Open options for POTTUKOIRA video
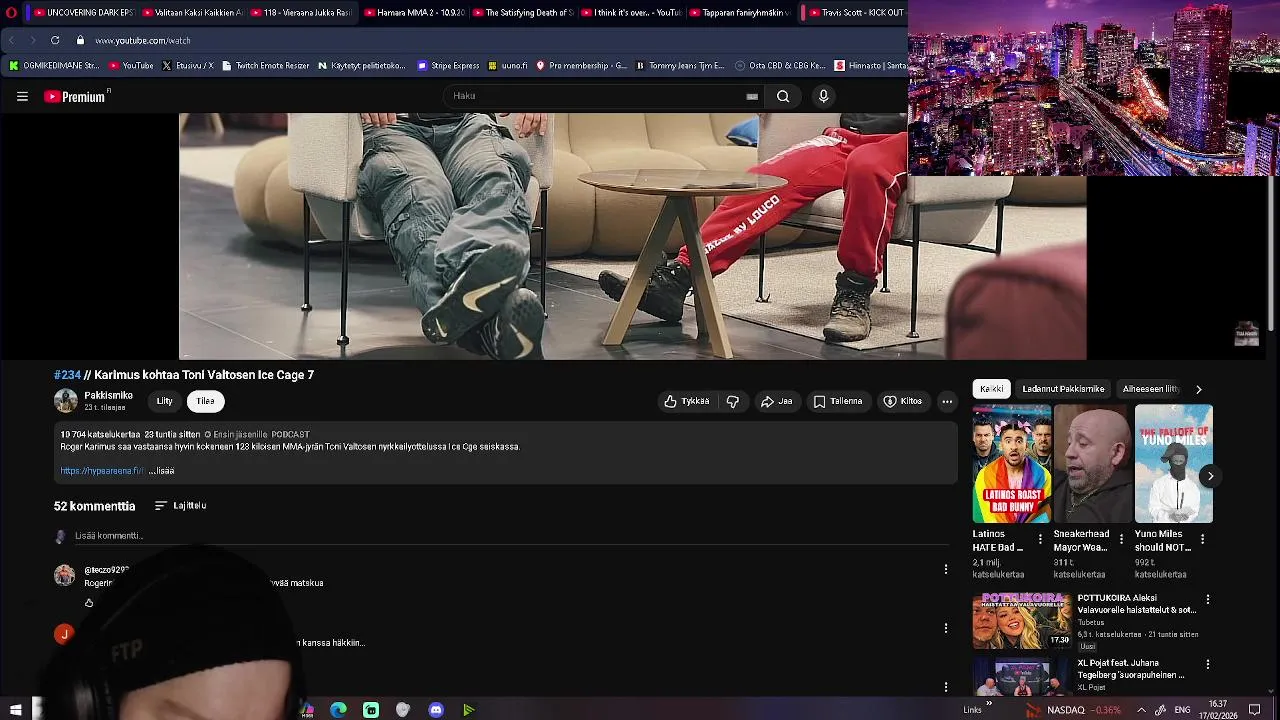This screenshot has height=720, width=1280. [x=1208, y=600]
